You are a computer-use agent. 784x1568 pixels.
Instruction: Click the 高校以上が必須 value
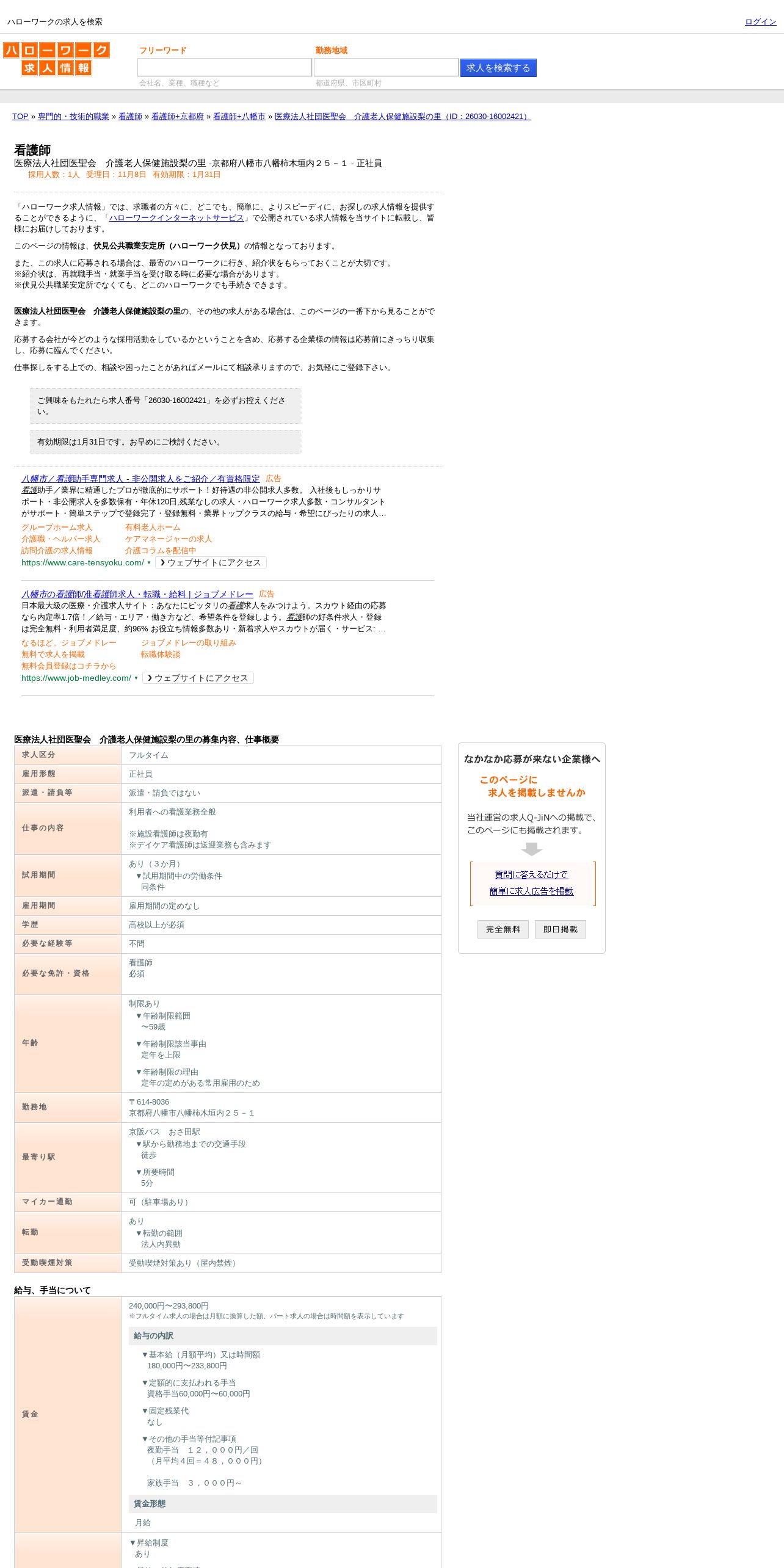(x=156, y=925)
